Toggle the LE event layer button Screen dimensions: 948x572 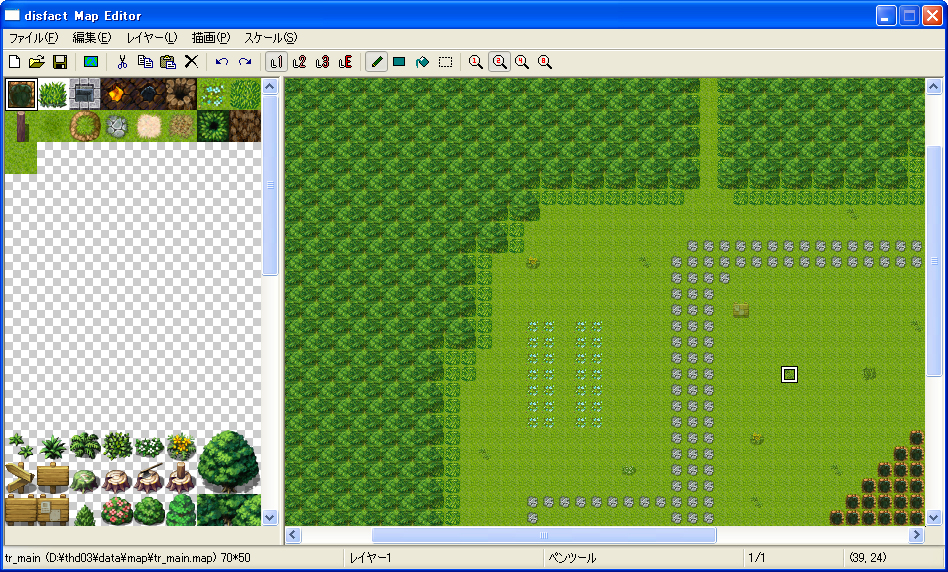coord(345,62)
